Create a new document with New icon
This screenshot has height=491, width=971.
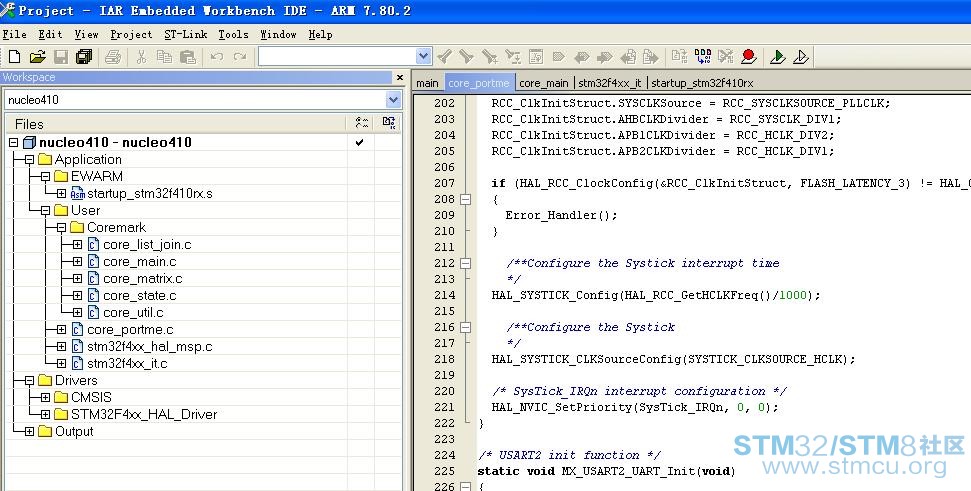[x=14, y=57]
